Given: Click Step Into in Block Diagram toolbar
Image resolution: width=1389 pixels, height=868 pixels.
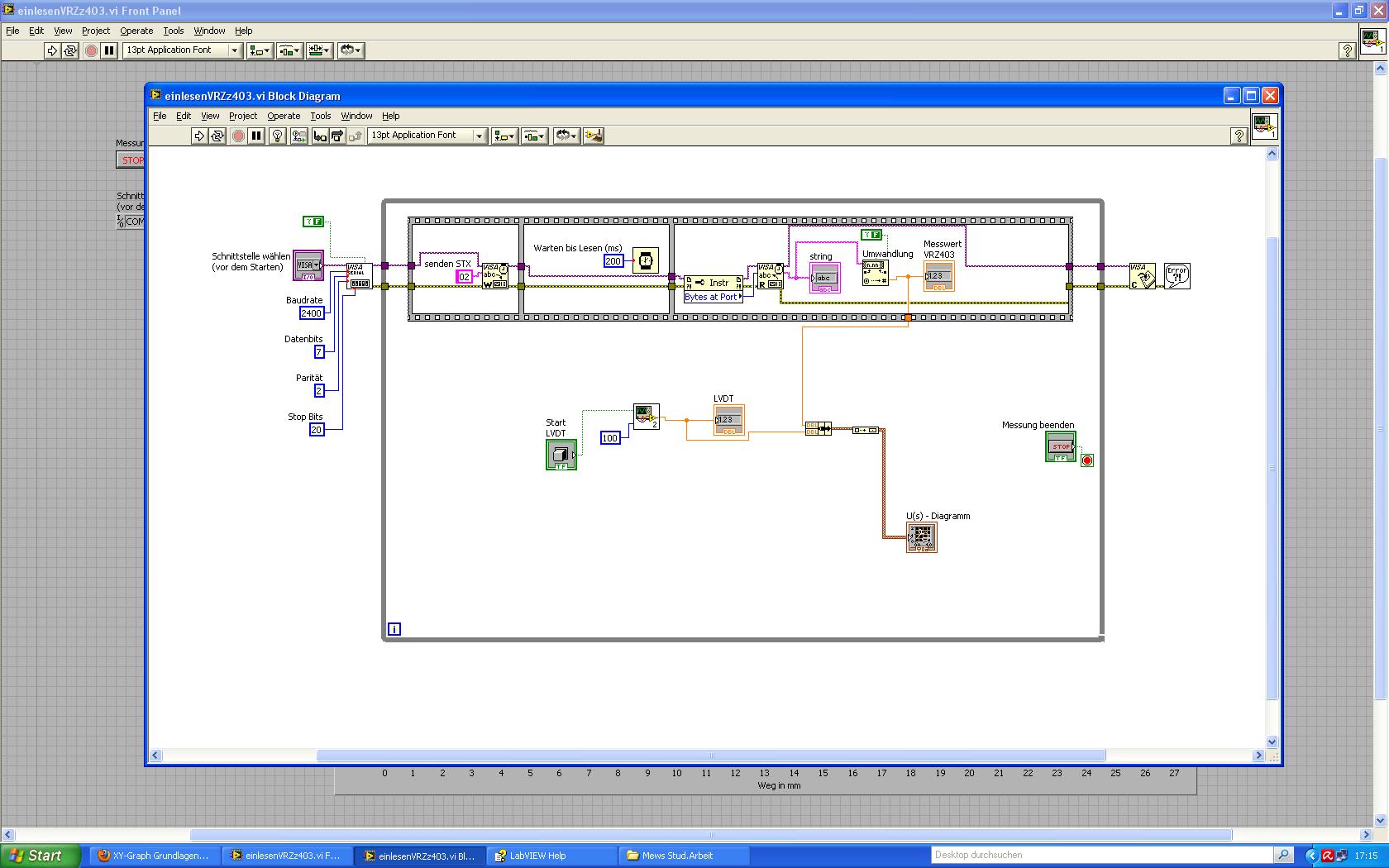Looking at the screenshot, I should 319,136.
